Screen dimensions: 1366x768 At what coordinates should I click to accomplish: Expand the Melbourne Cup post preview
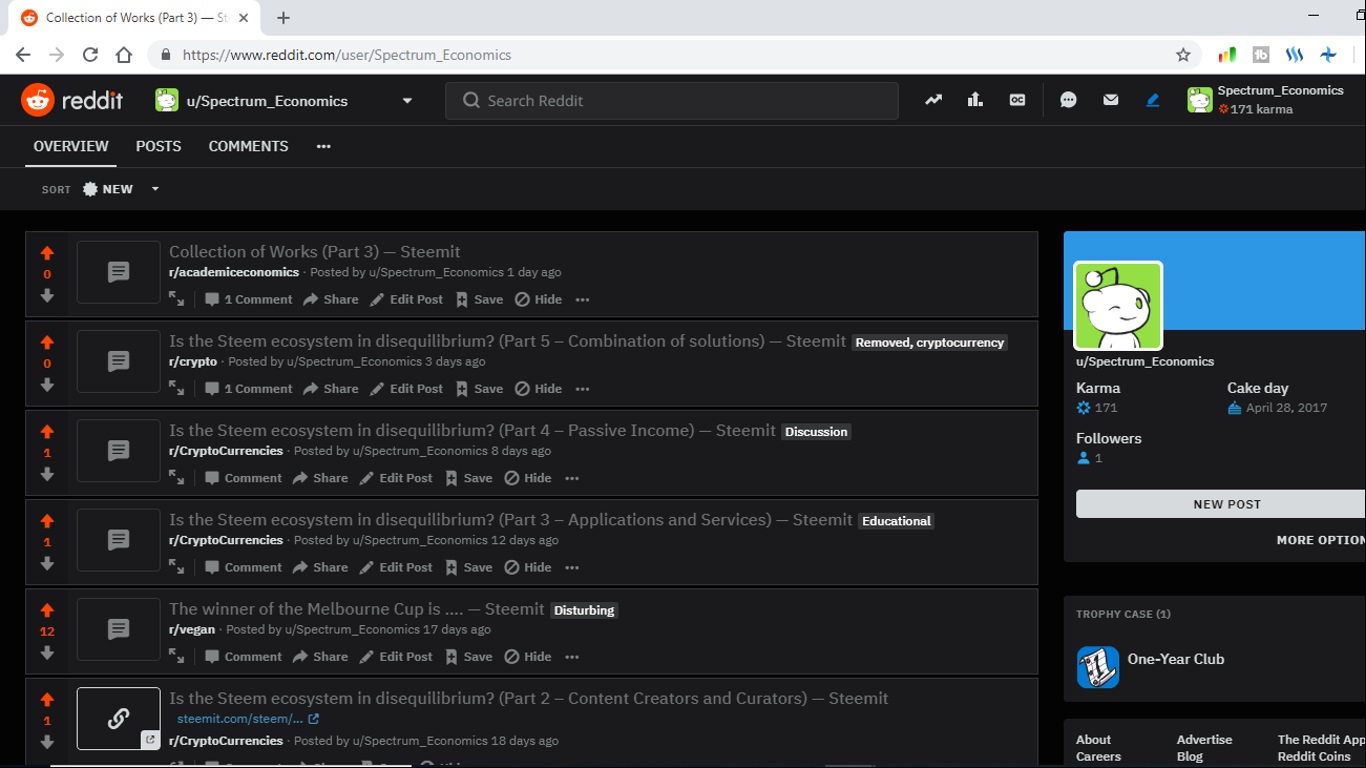point(177,657)
